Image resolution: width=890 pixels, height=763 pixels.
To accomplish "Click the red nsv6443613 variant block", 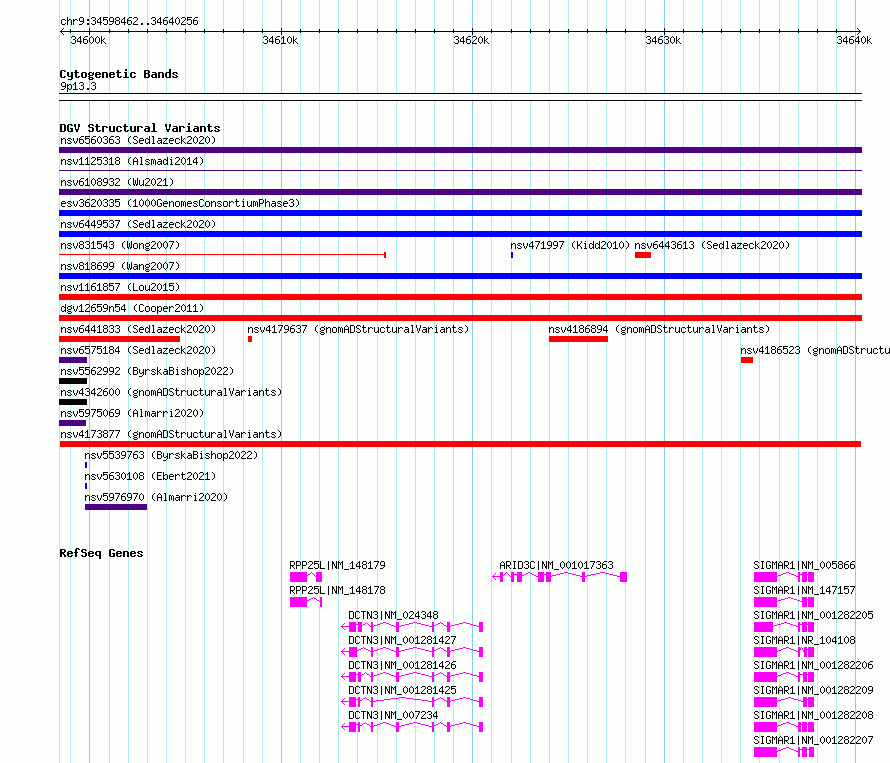I will (x=643, y=255).
